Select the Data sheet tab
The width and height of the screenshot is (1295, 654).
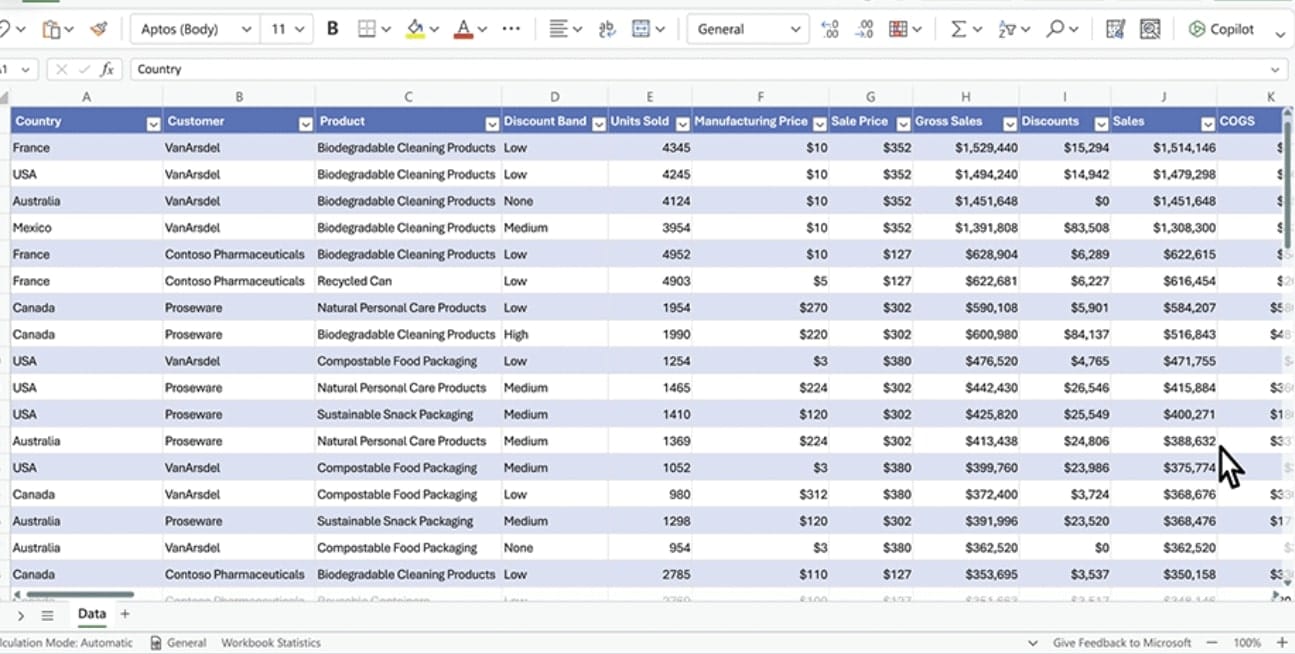(91, 614)
